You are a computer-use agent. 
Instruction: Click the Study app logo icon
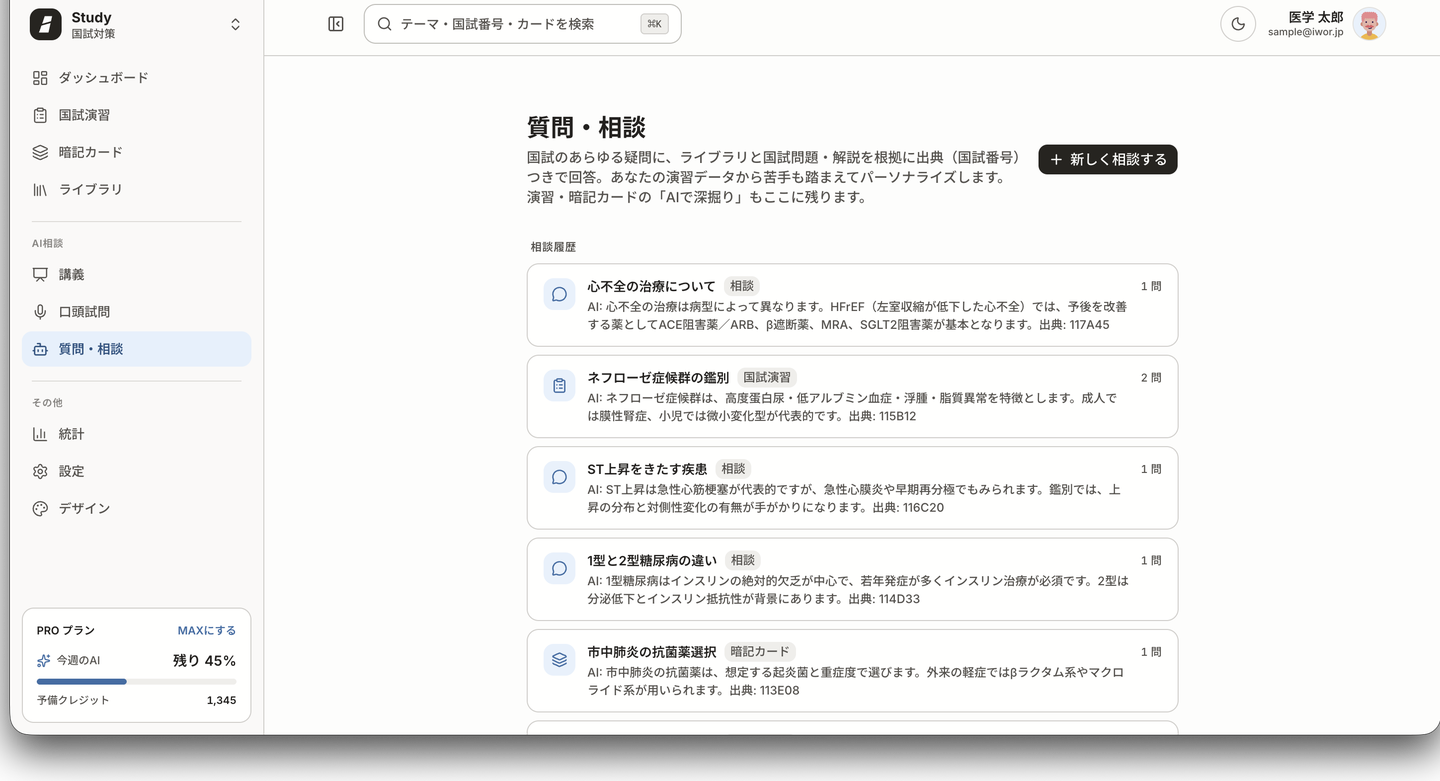pos(46,24)
